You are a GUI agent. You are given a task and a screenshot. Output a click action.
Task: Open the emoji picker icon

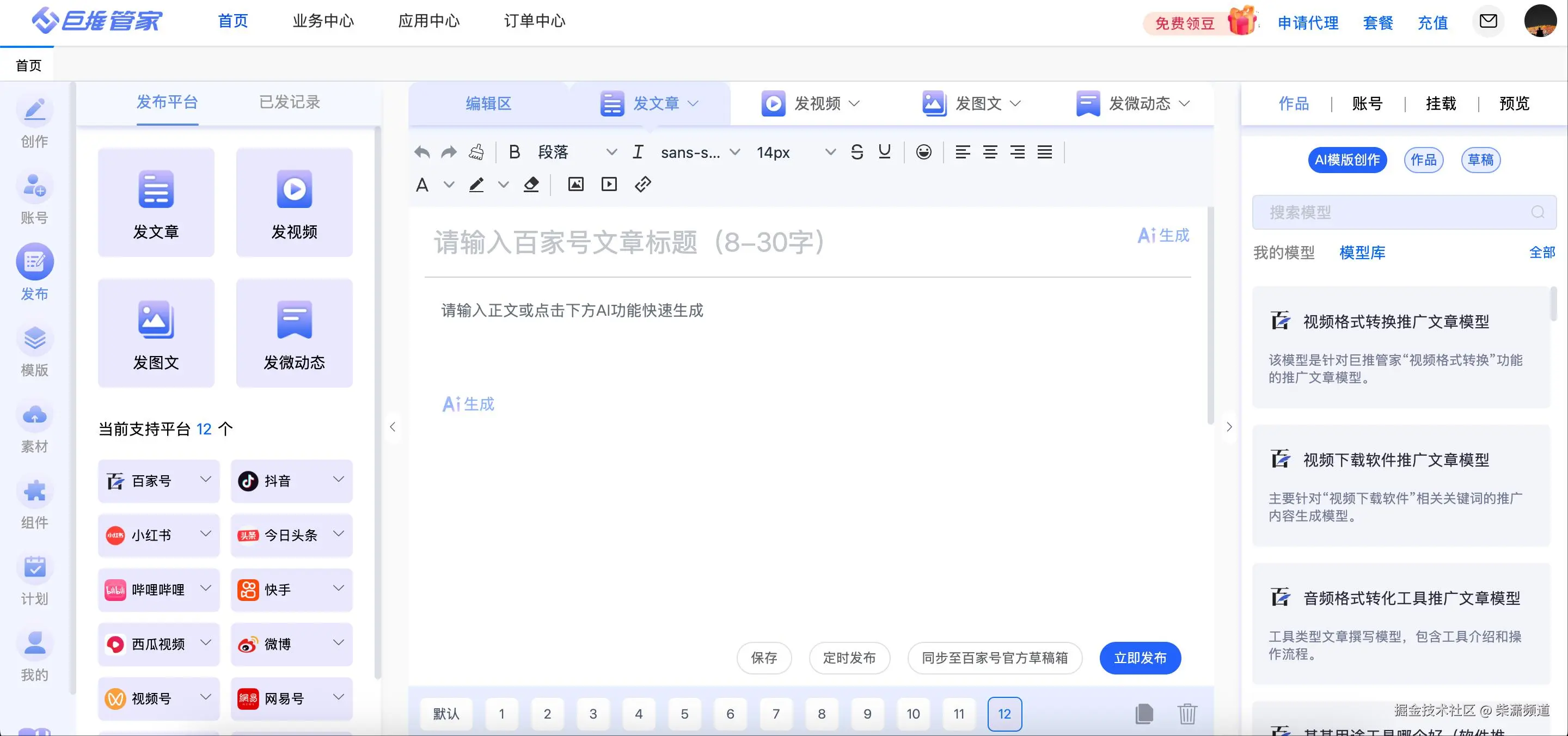point(923,152)
